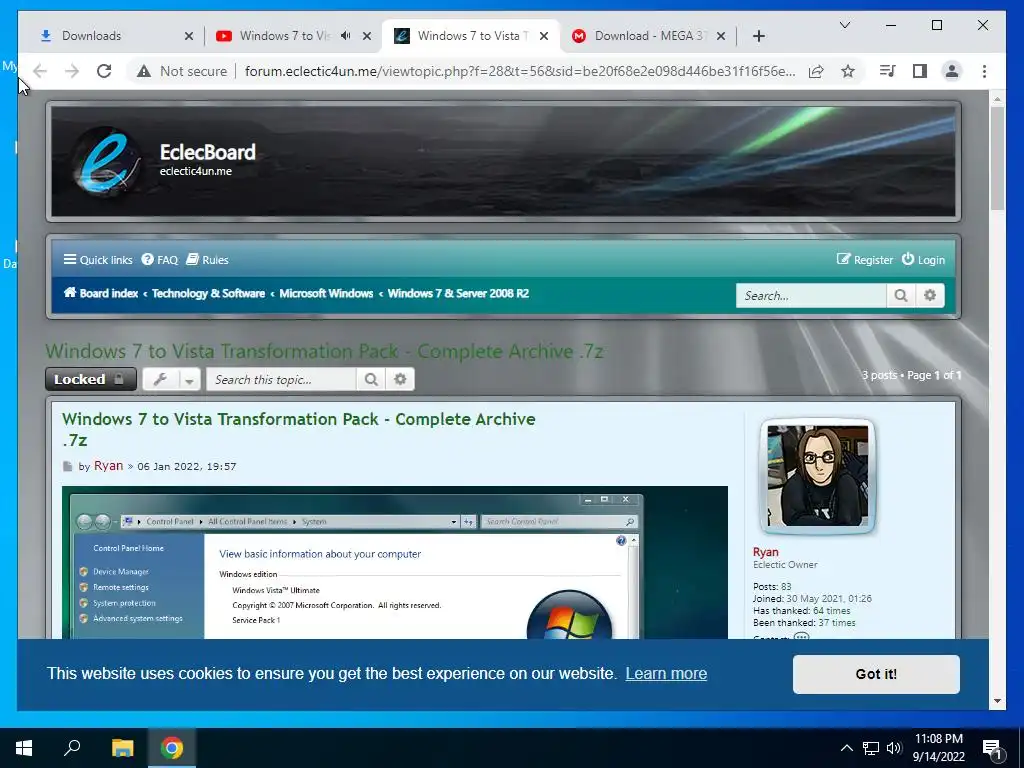Expand the topic tools dropdown arrow
Viewport: 1024px width, 768px height.
pyautogui.click(x=189, y=379)
